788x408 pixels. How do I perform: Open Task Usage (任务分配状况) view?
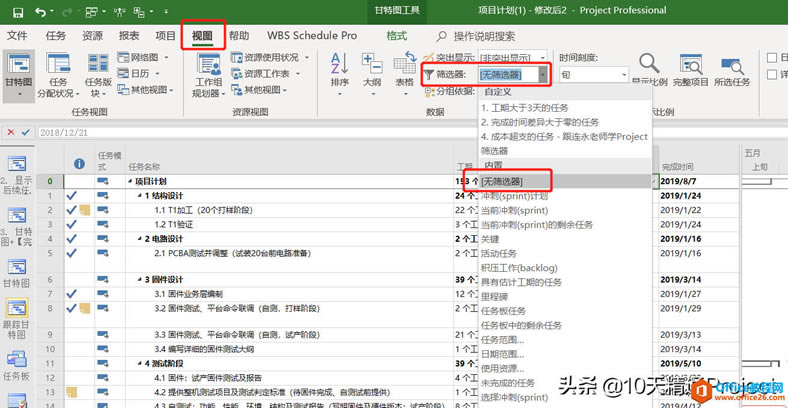[x=58, y=75]
